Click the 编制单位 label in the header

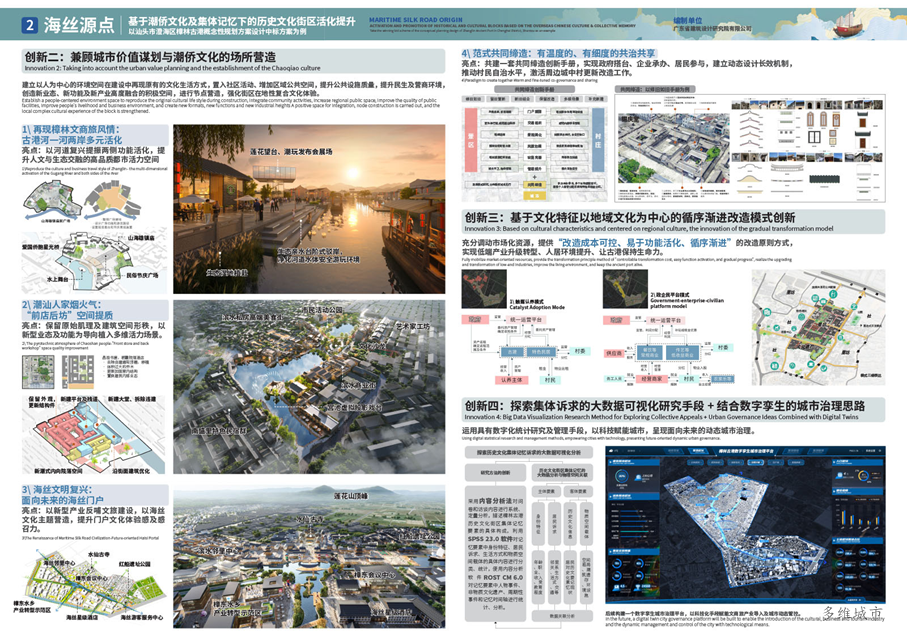point(688,20)
